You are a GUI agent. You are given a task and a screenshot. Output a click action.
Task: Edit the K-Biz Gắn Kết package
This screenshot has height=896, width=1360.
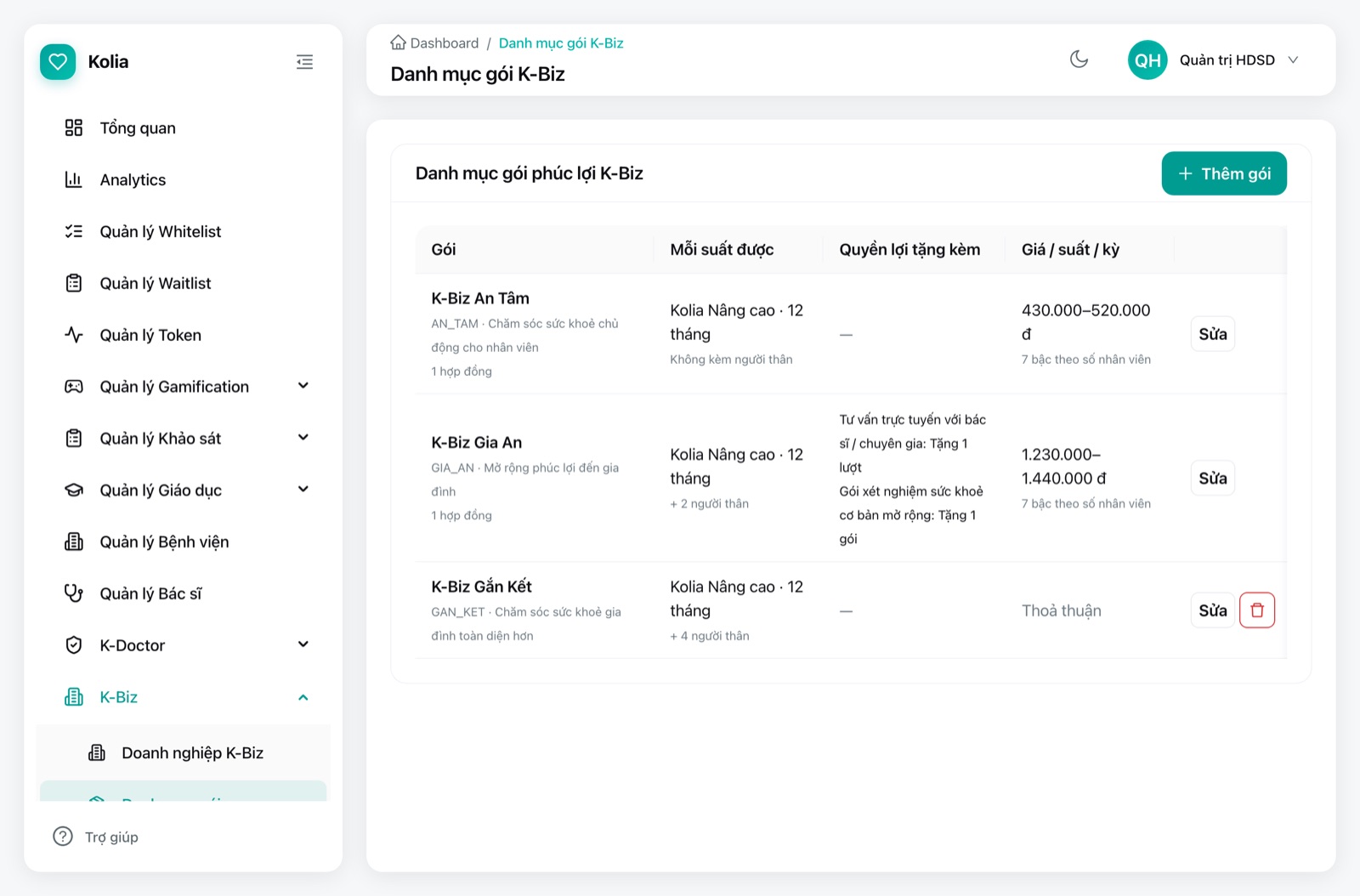point(1213,610)
